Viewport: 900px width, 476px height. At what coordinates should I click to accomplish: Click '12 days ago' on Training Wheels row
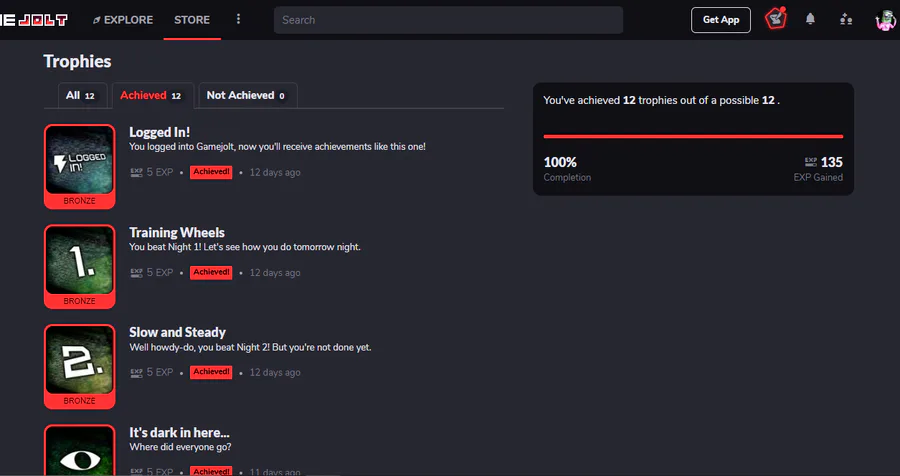pyautogui.click(x=275, y=273)
